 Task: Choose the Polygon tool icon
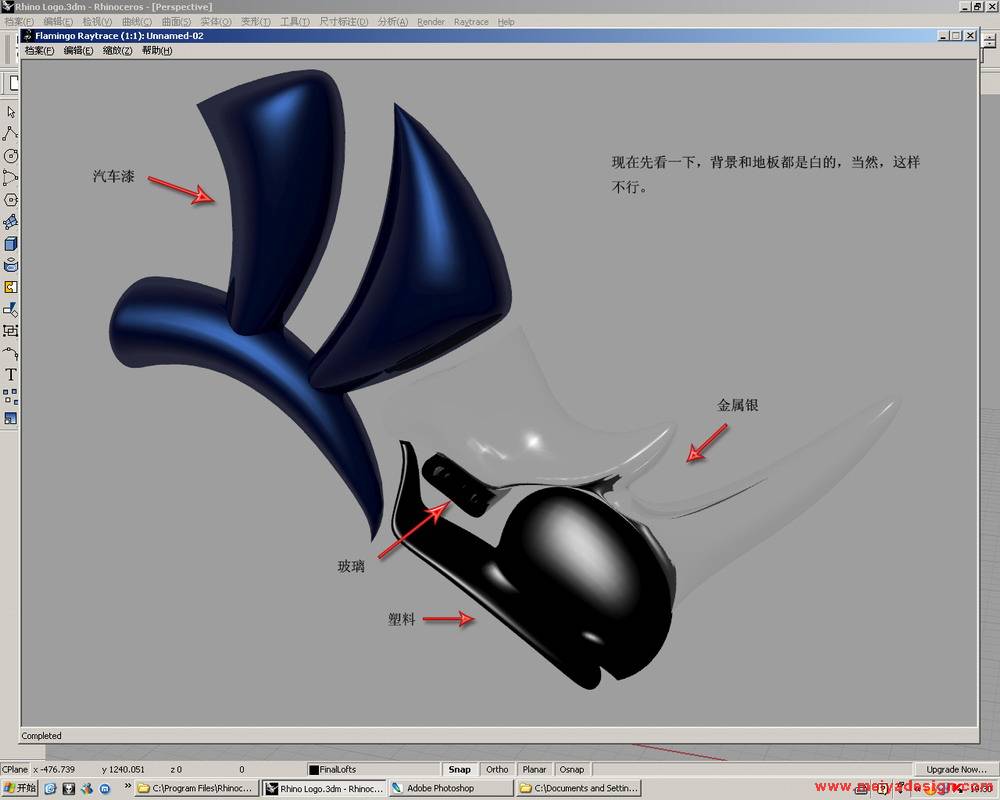click(11, 200)
